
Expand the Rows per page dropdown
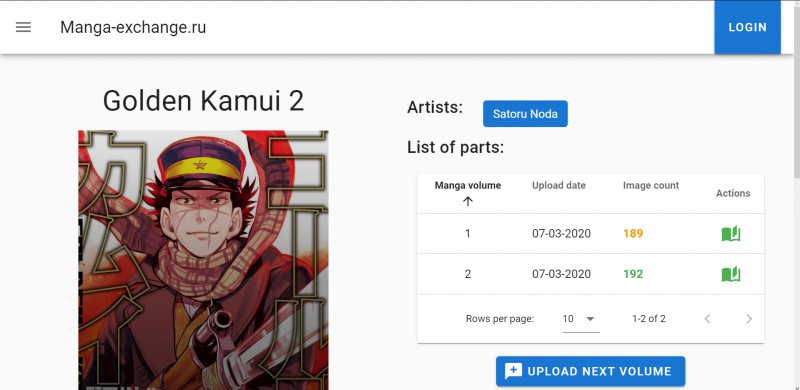[581, 319]
